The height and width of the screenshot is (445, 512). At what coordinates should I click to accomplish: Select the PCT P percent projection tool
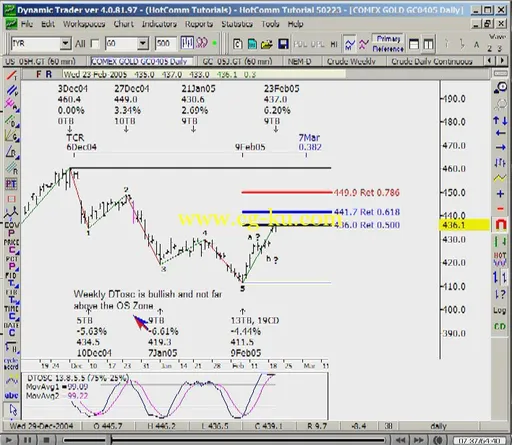click(x=11, y=263)
